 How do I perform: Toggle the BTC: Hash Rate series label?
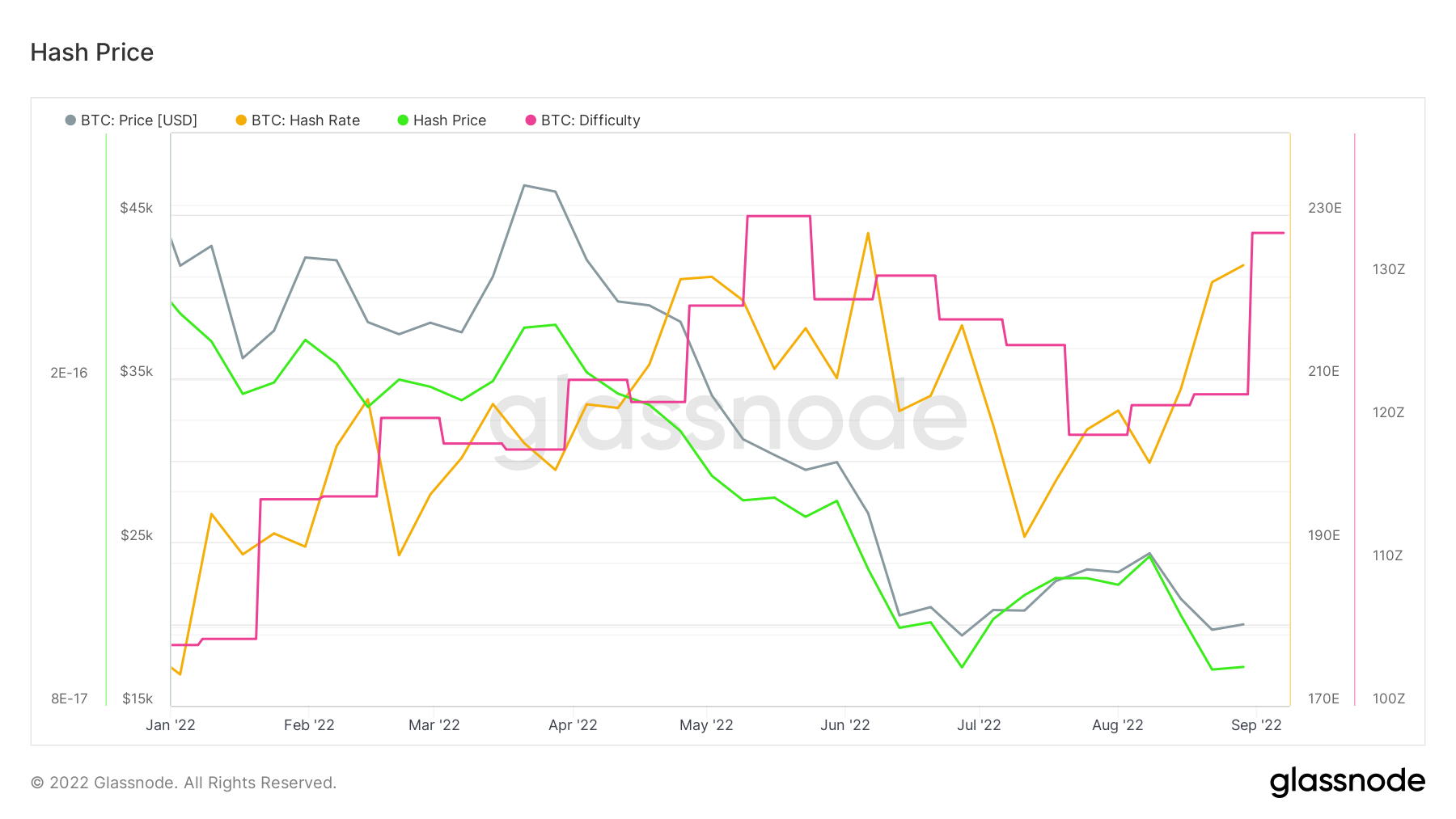click(306, 120)
